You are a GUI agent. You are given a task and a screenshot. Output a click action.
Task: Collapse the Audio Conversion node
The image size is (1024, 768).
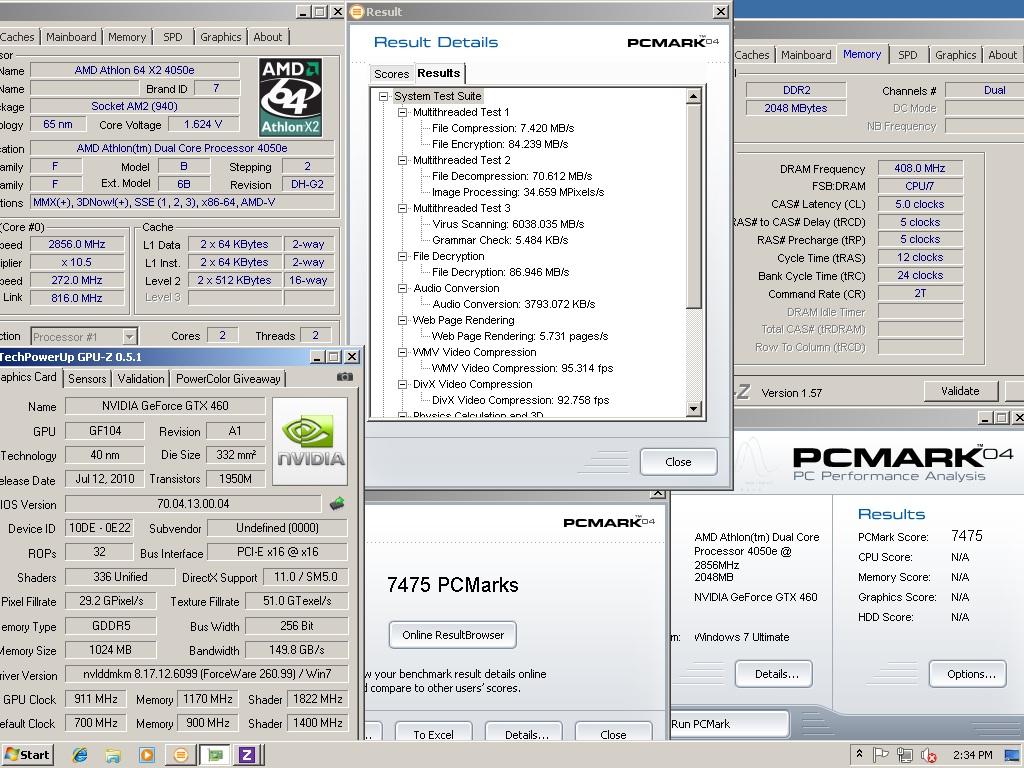pyautogui.click(x=403, y=288)
